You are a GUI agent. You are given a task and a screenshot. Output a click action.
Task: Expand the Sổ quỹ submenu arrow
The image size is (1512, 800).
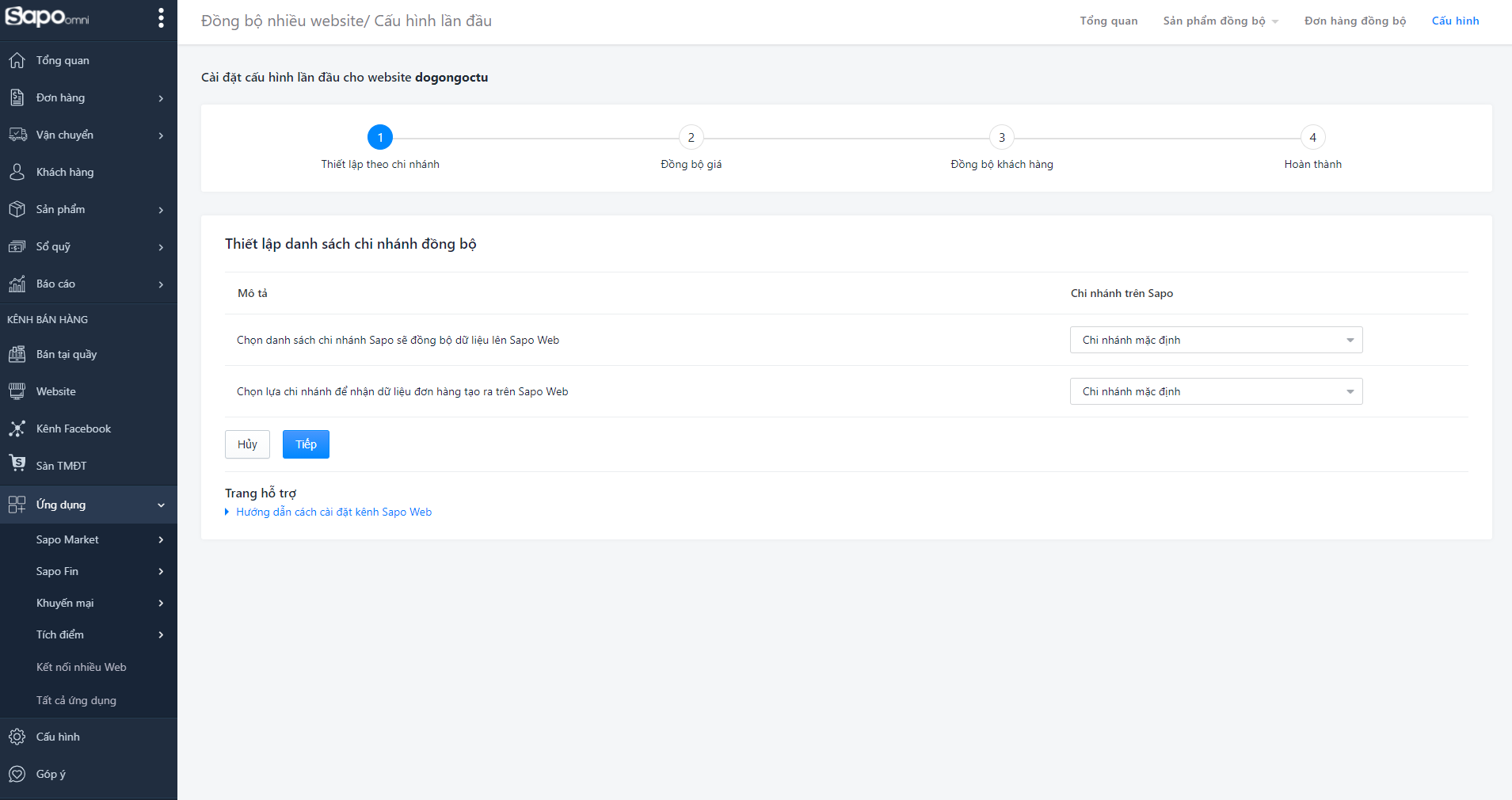161,247
